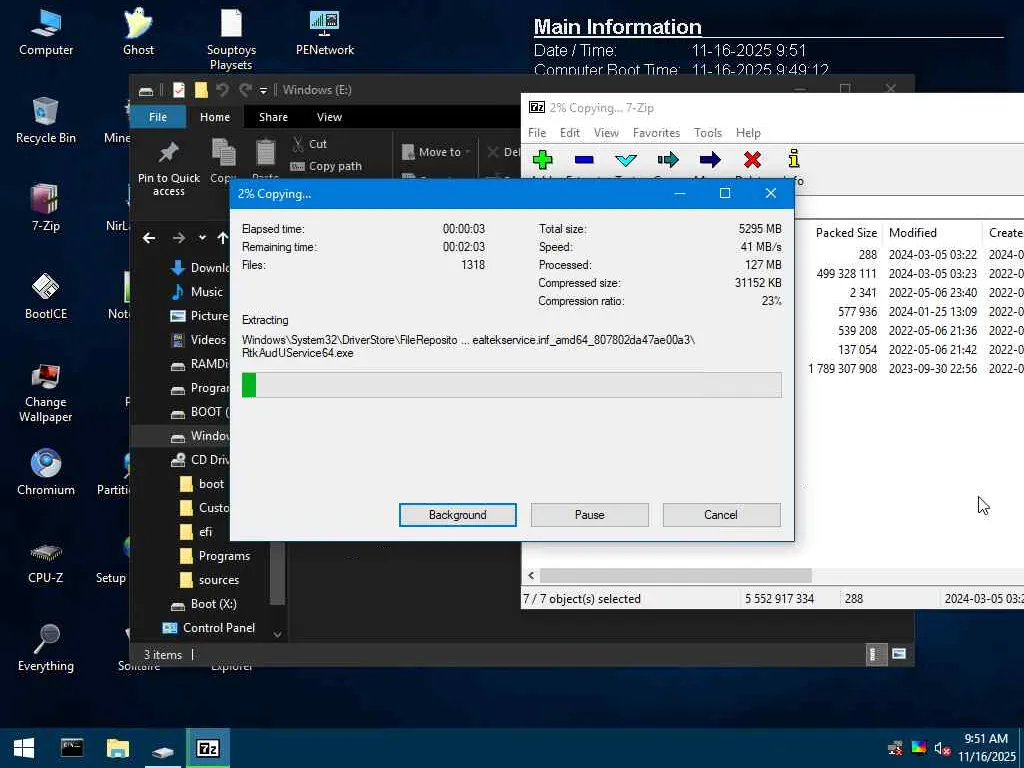This screenshot has height=768, width=1024.
Task: Select the Chromium desktop icon
Action: (46, 472)
